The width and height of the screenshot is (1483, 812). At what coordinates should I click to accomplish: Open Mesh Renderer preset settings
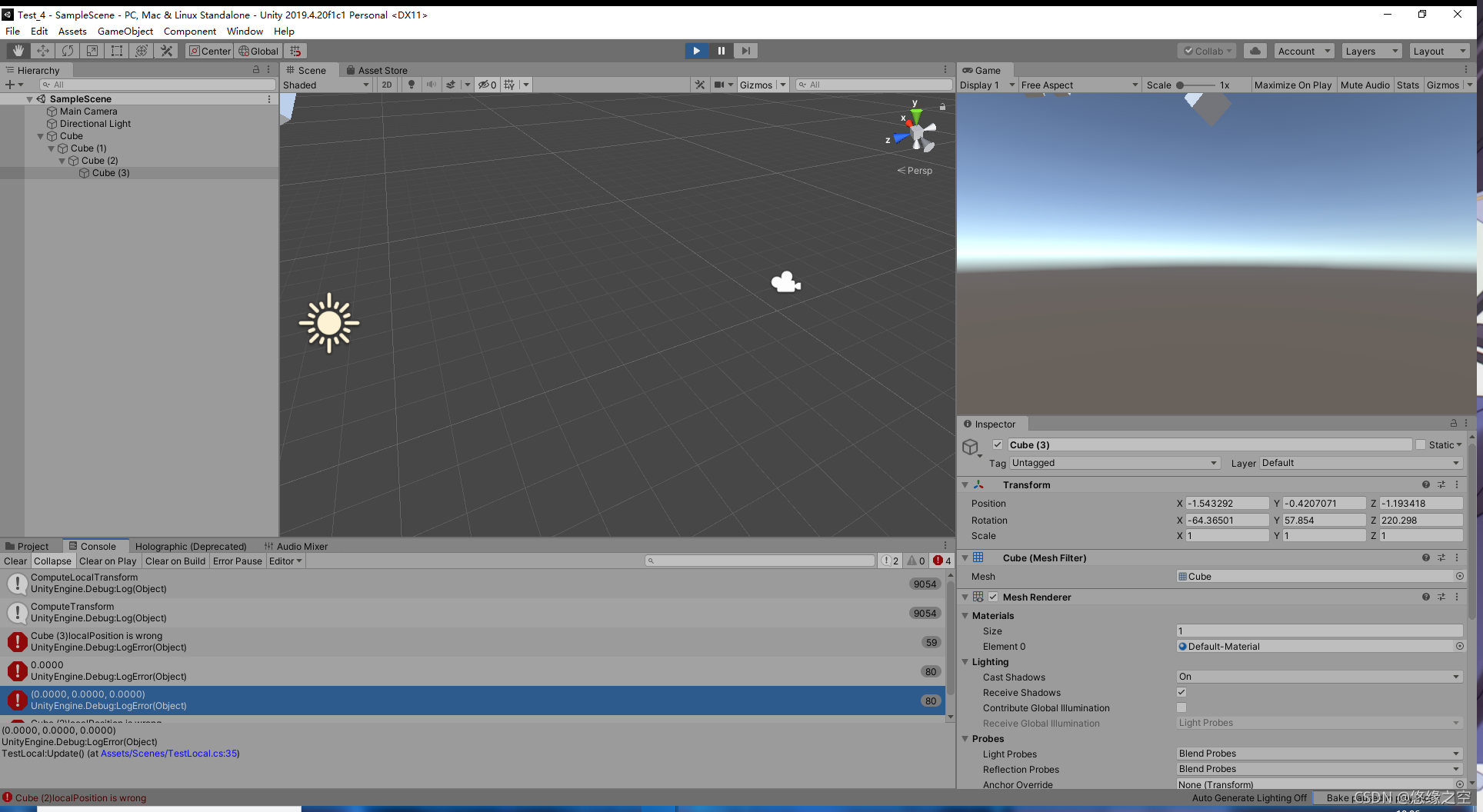click(x=1441, y=597)
